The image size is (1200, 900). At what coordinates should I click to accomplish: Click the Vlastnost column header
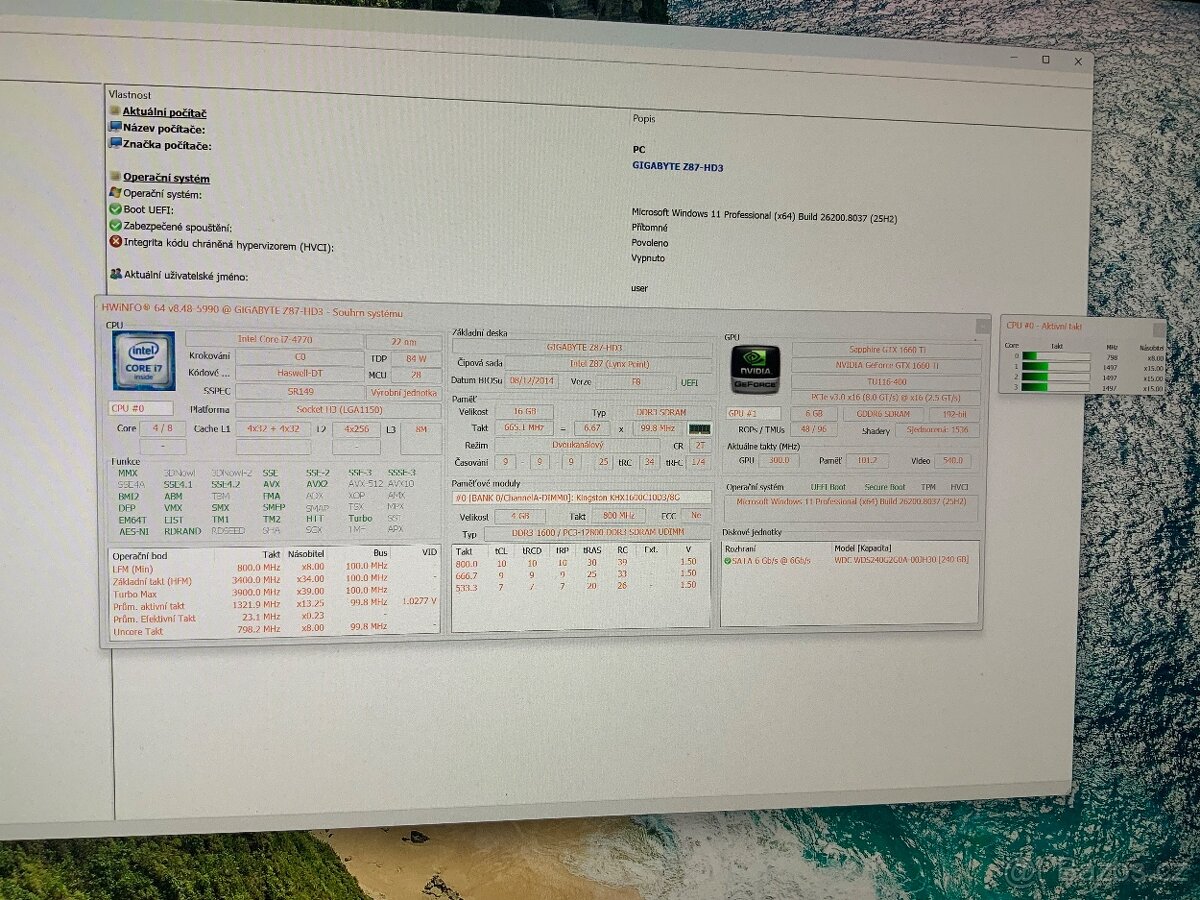coord(131,95)
